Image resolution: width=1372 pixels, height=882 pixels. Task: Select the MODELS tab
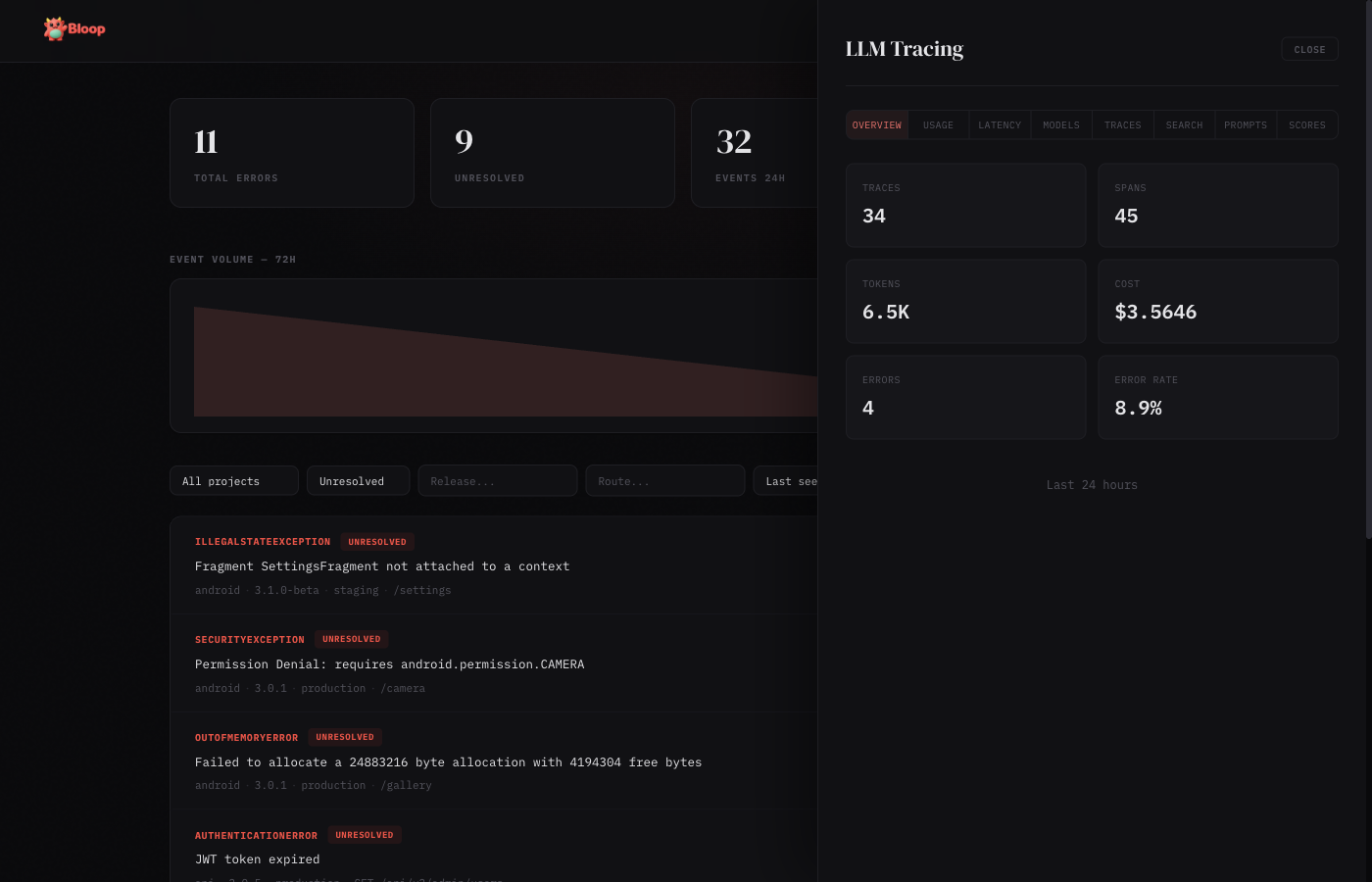(1061, 124)
